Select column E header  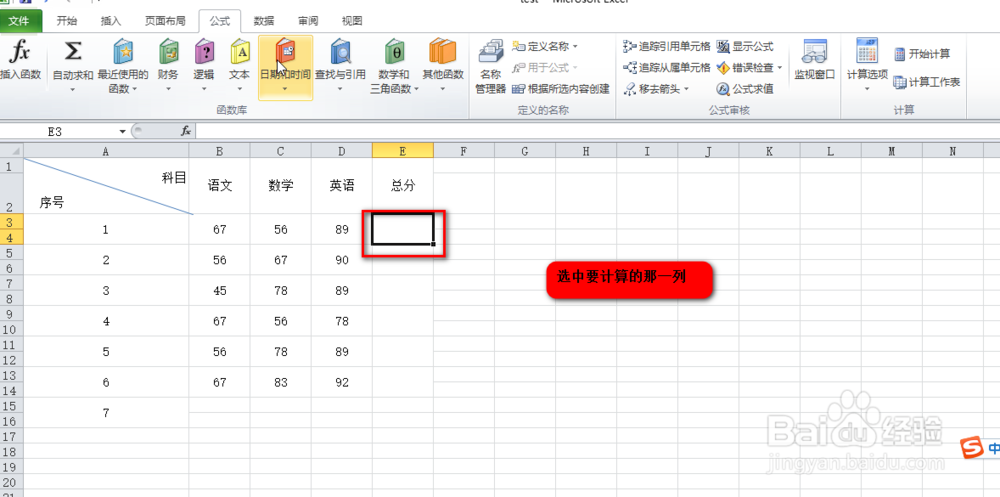point(403,151)
